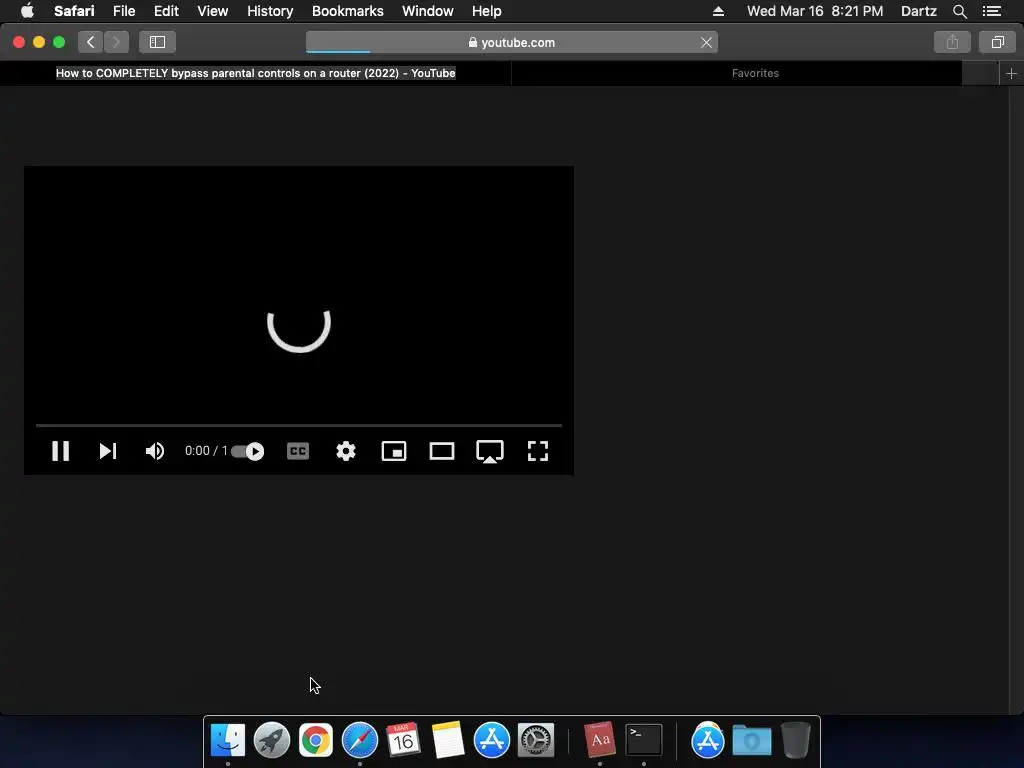Switch to the Favorites tab
This screenshot has height=768, width=1024.
(x=756, y=73)
